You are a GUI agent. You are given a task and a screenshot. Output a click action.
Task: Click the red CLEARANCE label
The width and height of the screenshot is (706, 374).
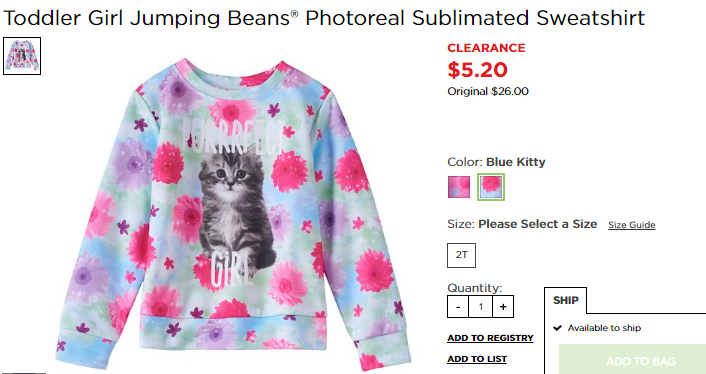point(486,48)
